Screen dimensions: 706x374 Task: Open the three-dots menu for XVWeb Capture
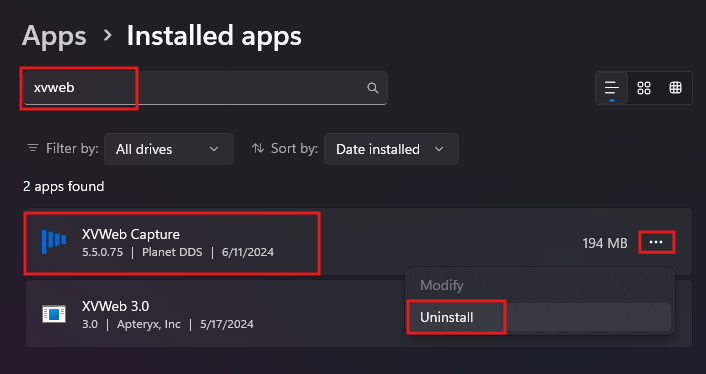coord(656,242)
